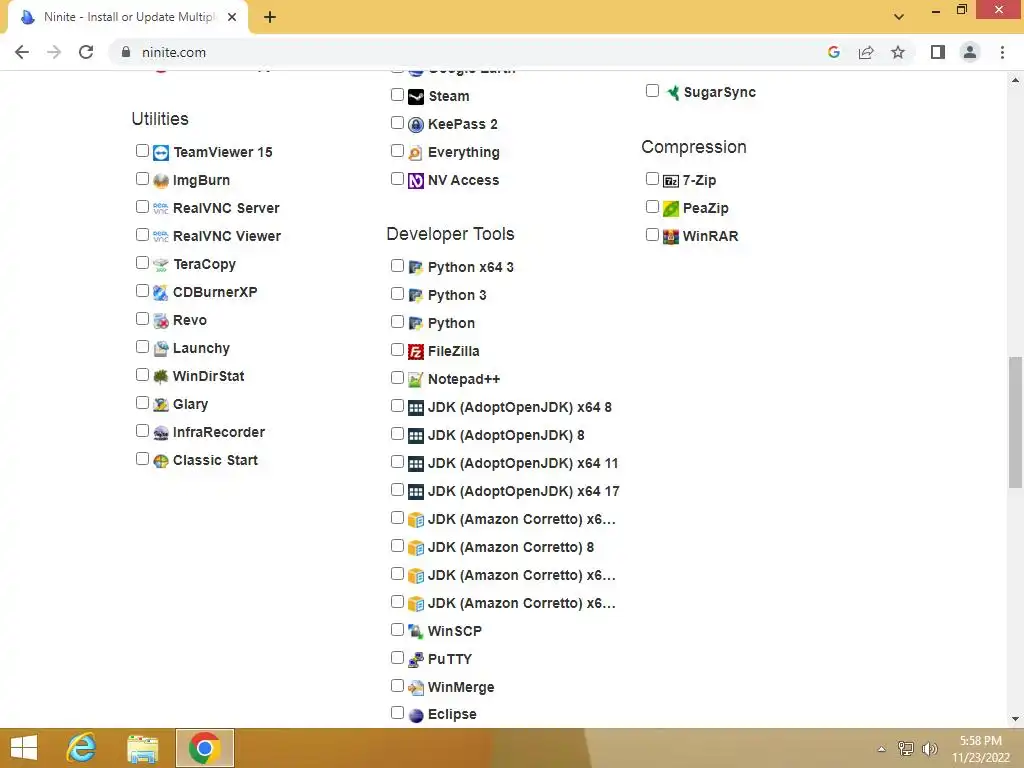The width and height of the screenshot is (1024, 768).
Task: Click the Chrome taskbar icon
Action: [204, 748]
